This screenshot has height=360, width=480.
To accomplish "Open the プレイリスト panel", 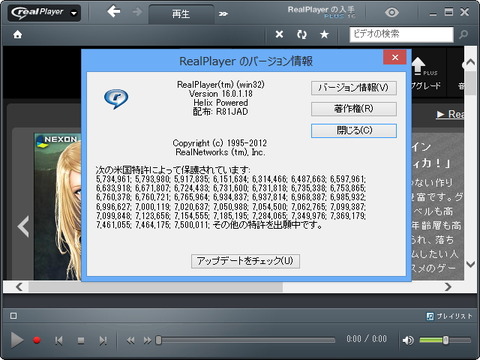I will (x=449, y=316).
